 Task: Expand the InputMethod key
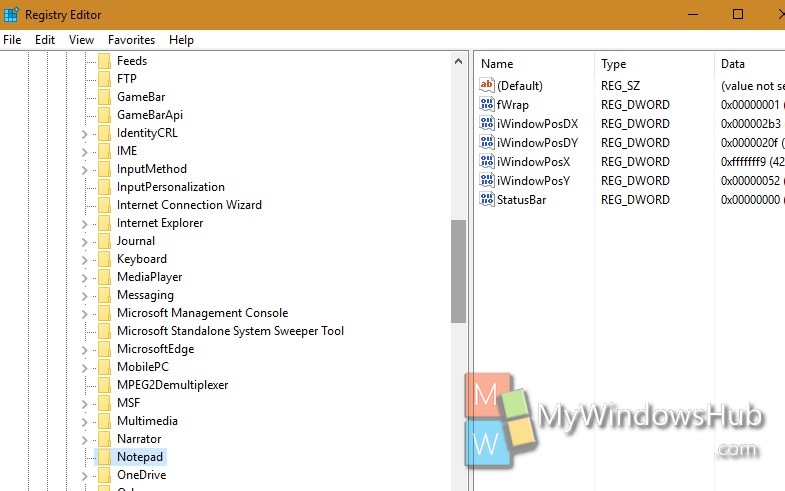coord(84,170)
